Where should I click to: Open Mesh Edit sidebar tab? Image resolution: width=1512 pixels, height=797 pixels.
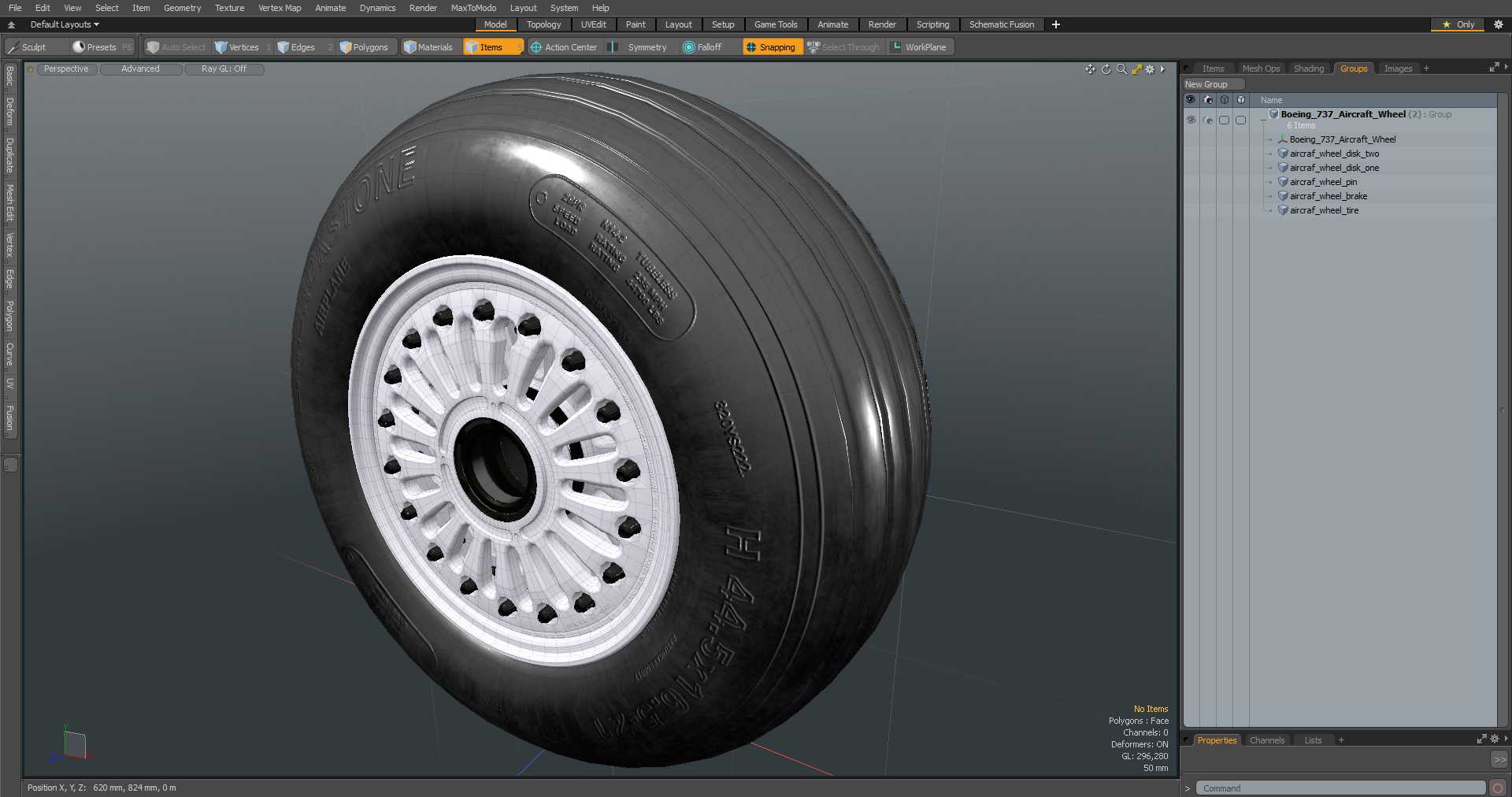(x=10, y=203)
